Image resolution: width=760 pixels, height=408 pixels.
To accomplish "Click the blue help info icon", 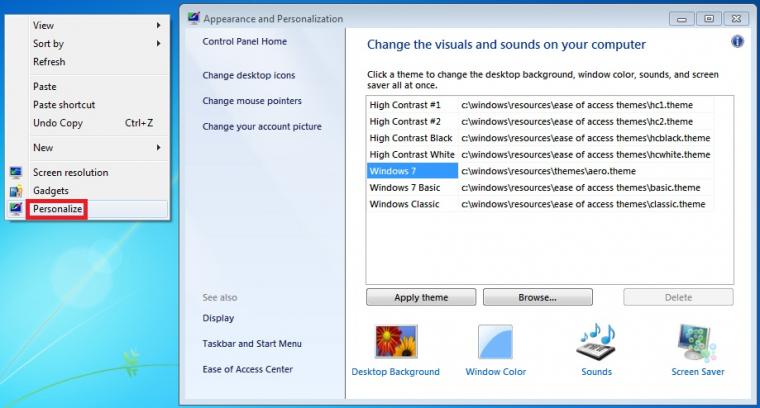I will tap(737, 42).
